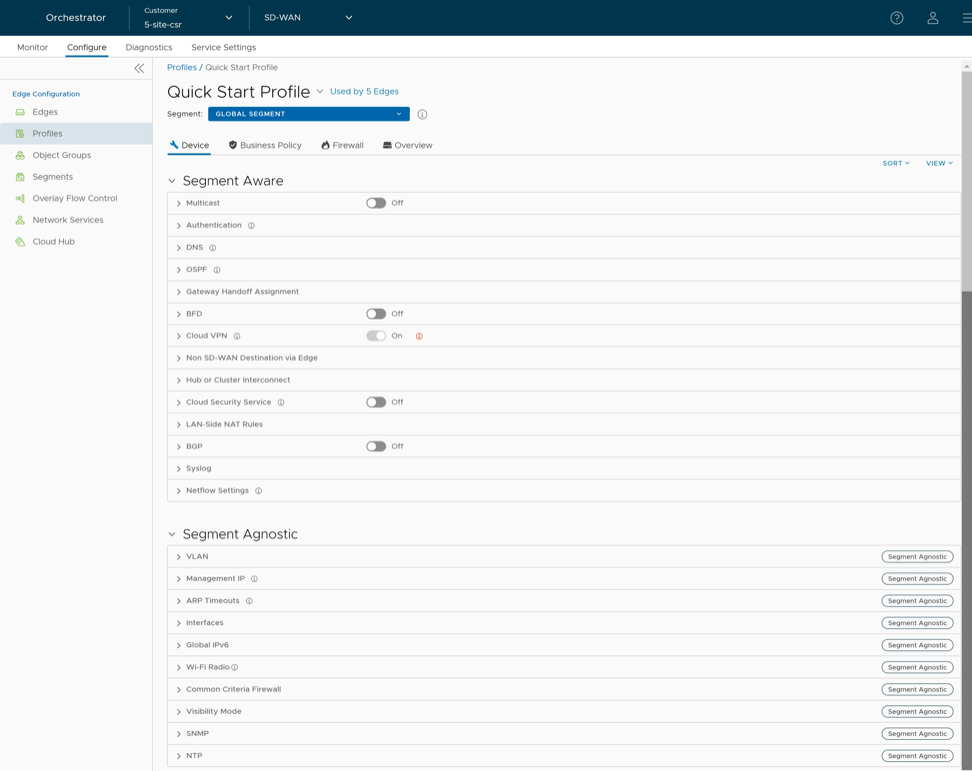The image size is (972, 771).
Task: Expand the OSPF settings row
Action: click(179, 270)
